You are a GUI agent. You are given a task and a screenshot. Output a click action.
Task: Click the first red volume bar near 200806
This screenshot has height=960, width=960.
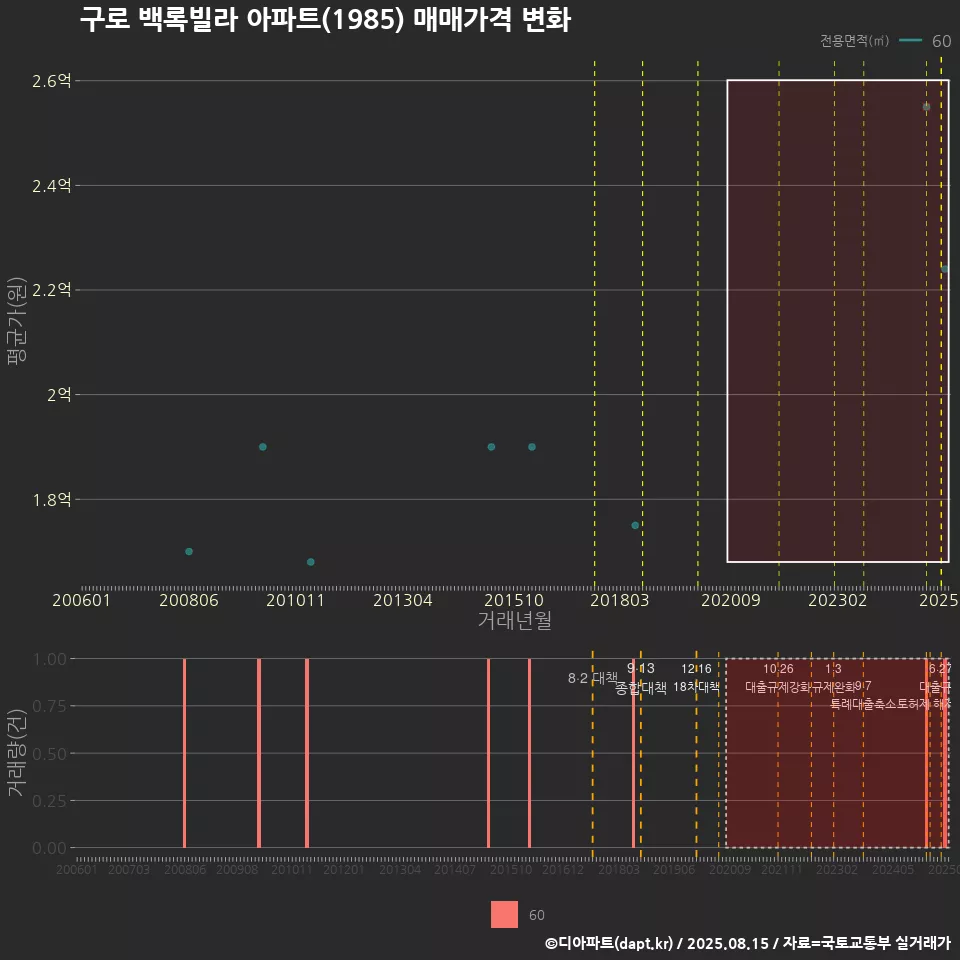point(184,753)
